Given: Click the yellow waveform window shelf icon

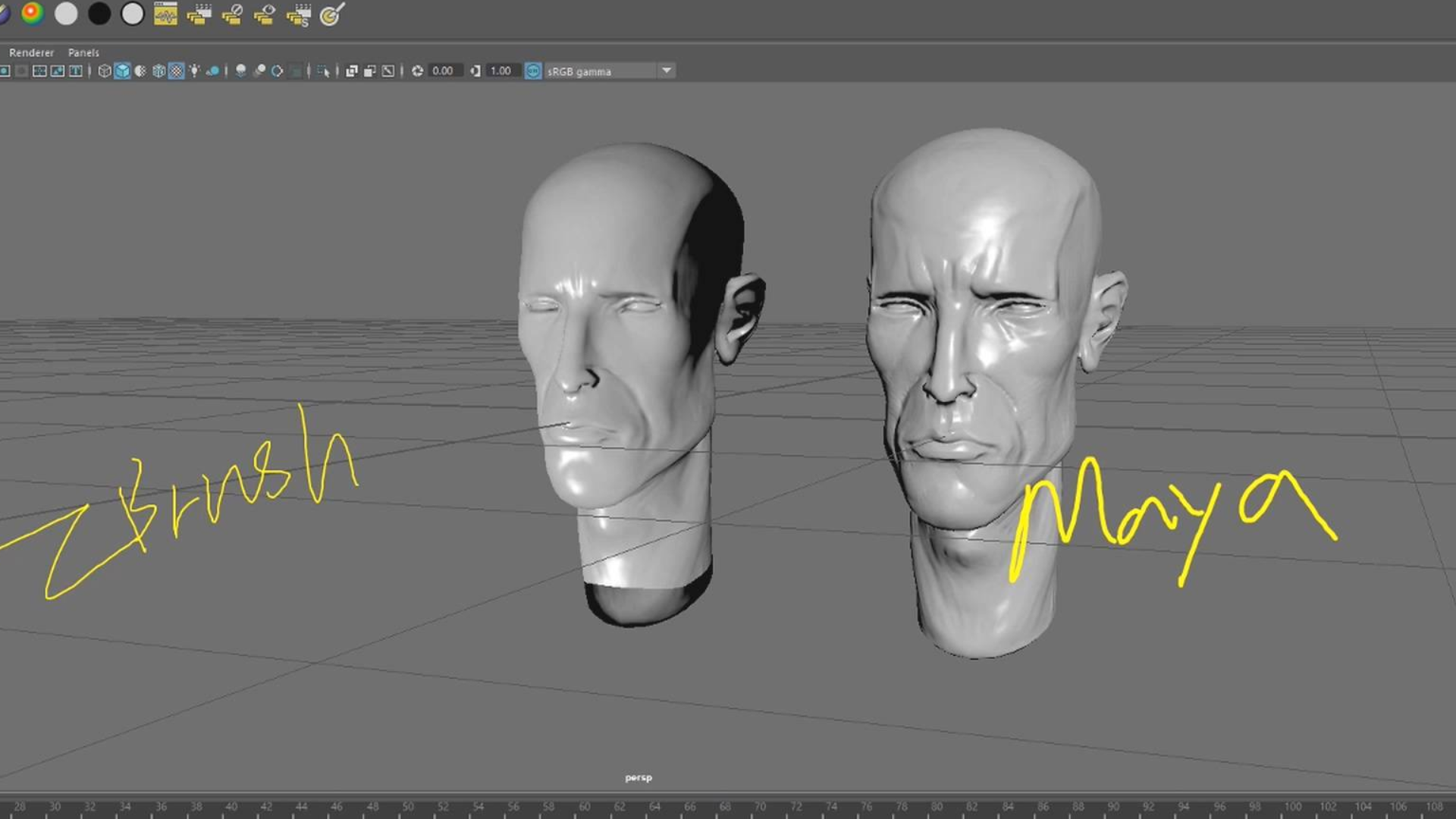Looking at the screenshot, I should click(x=165, y=14).
